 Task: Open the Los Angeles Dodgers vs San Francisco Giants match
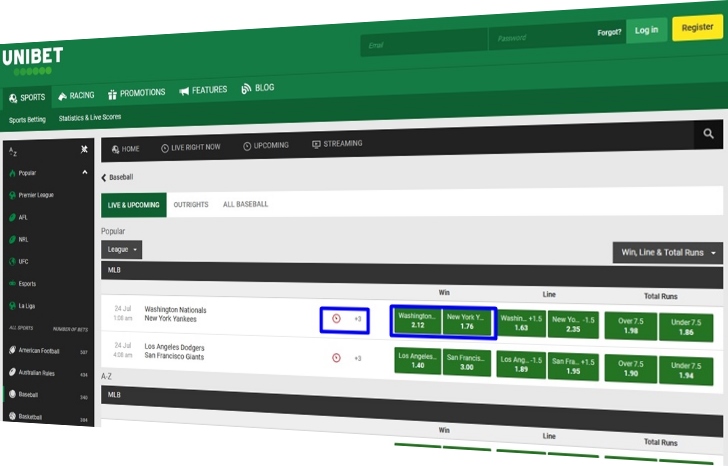pyautogui.click(x=174, y=352)
